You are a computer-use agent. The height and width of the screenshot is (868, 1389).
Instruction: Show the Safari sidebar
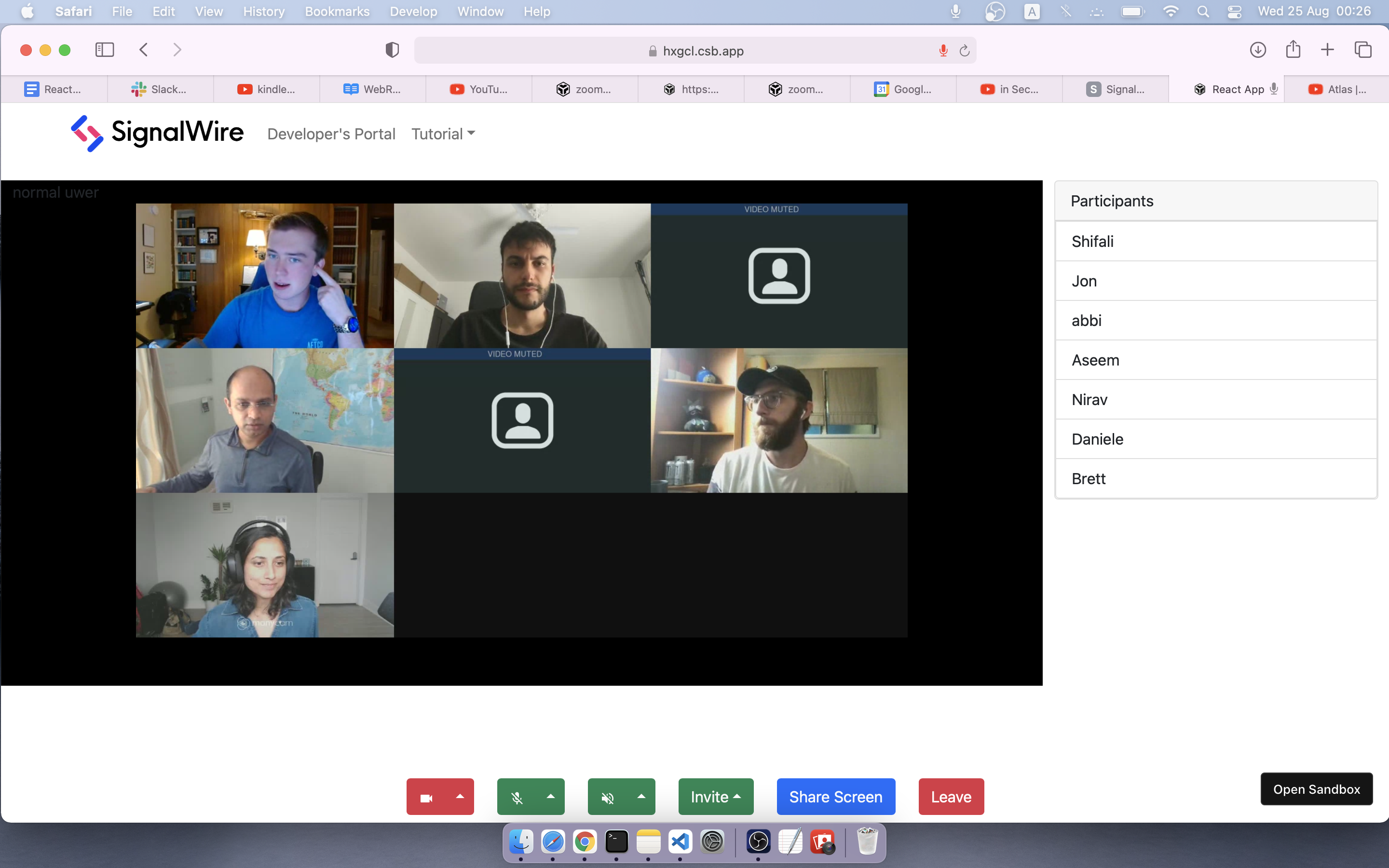click(105, 50)
